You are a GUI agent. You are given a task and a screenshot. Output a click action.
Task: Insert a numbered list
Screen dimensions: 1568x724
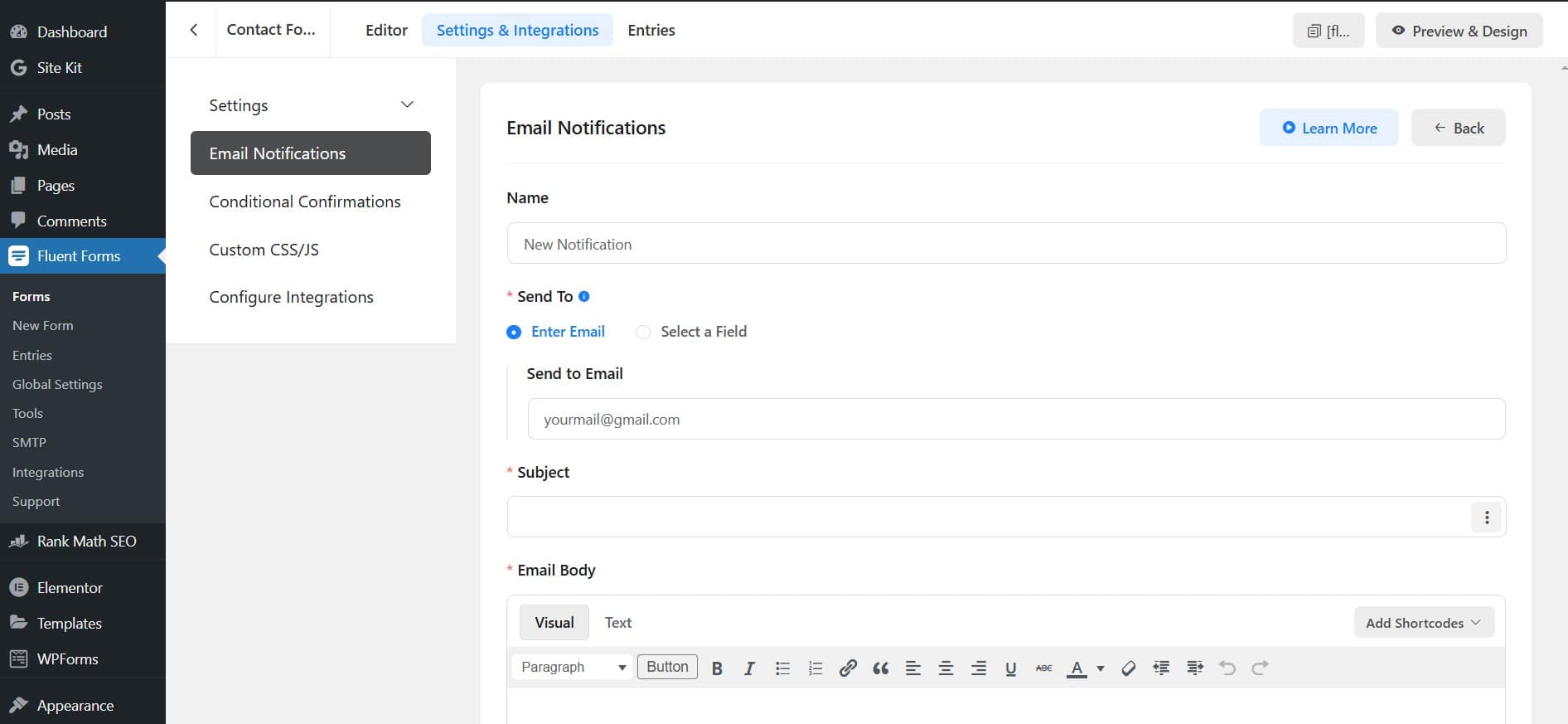click(815, 668)
